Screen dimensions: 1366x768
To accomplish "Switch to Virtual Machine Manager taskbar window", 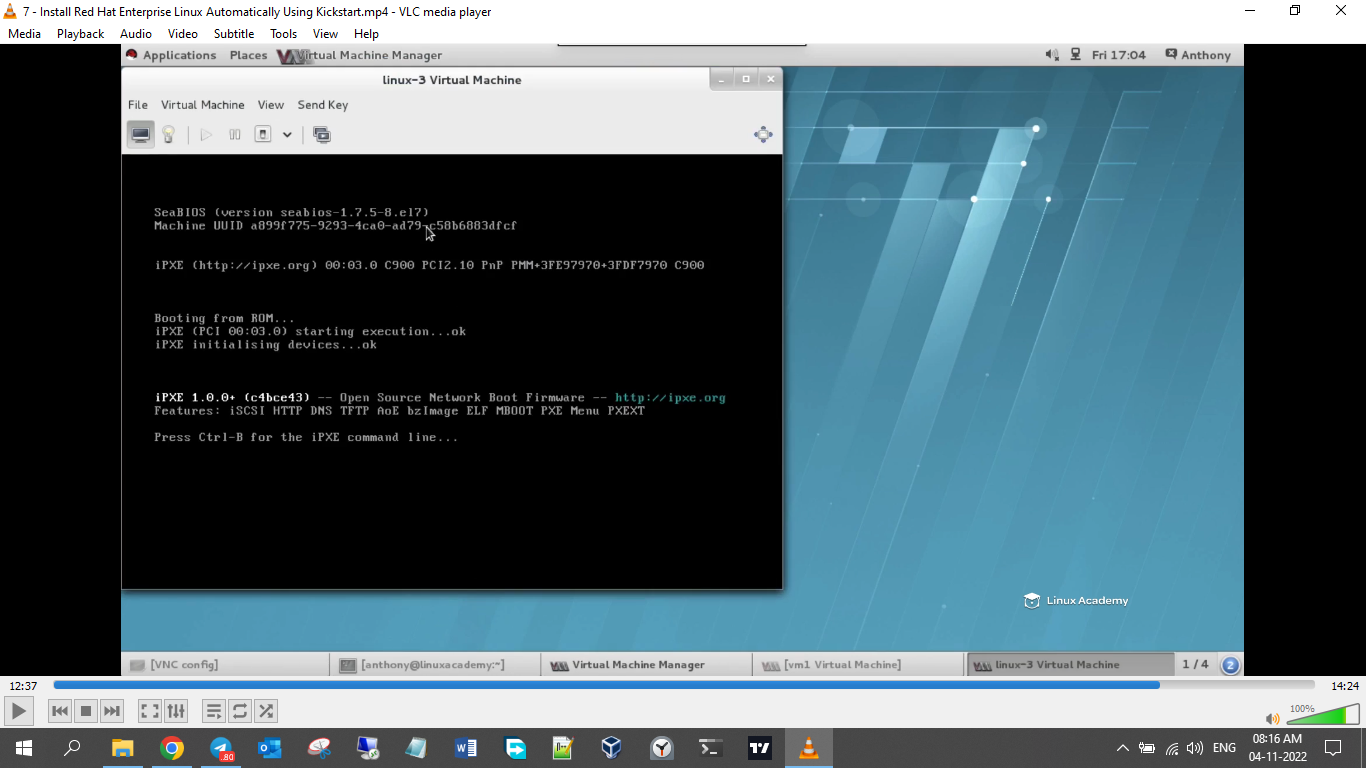I will click(646, 665).
